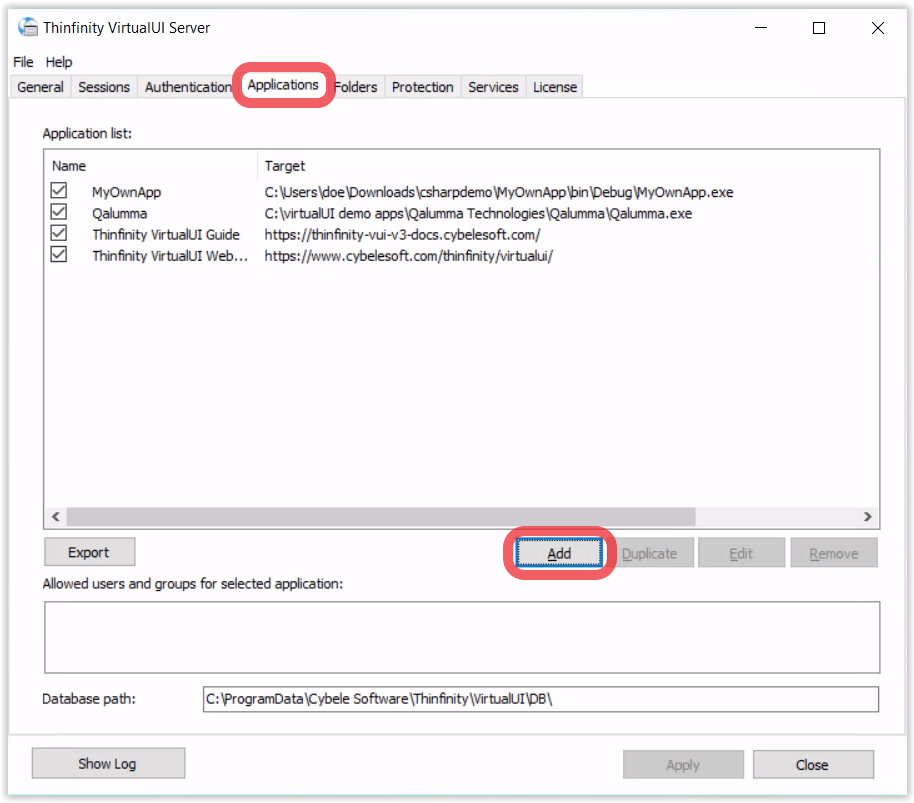Click the Name column header
Viewport: 914px width, 803px height.
click(x=152, y=166)
